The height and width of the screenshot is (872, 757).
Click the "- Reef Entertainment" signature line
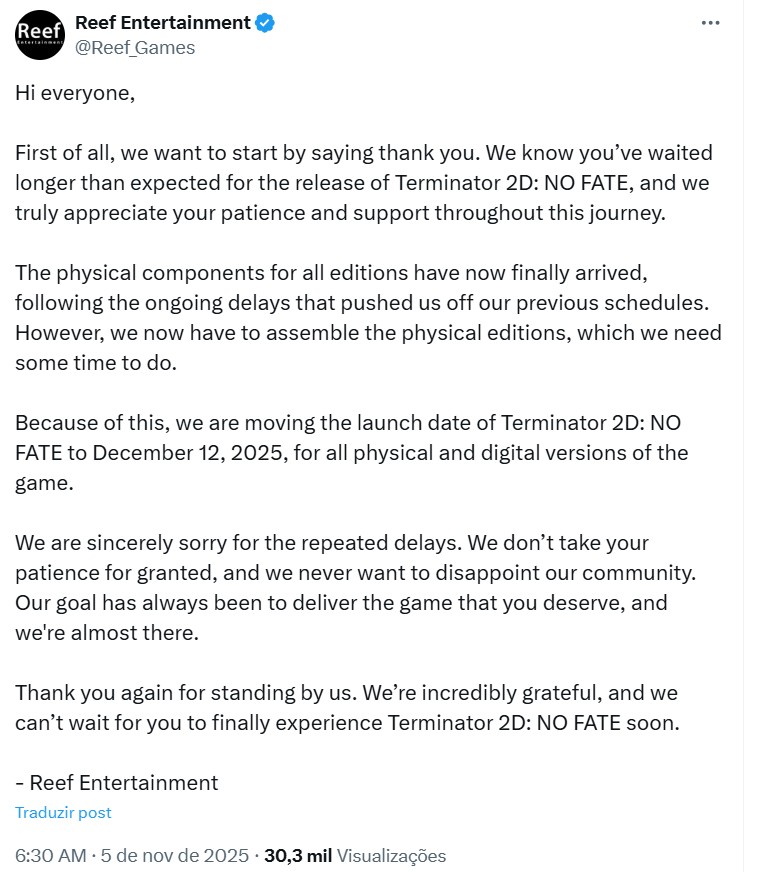click(x=116, y=782)
